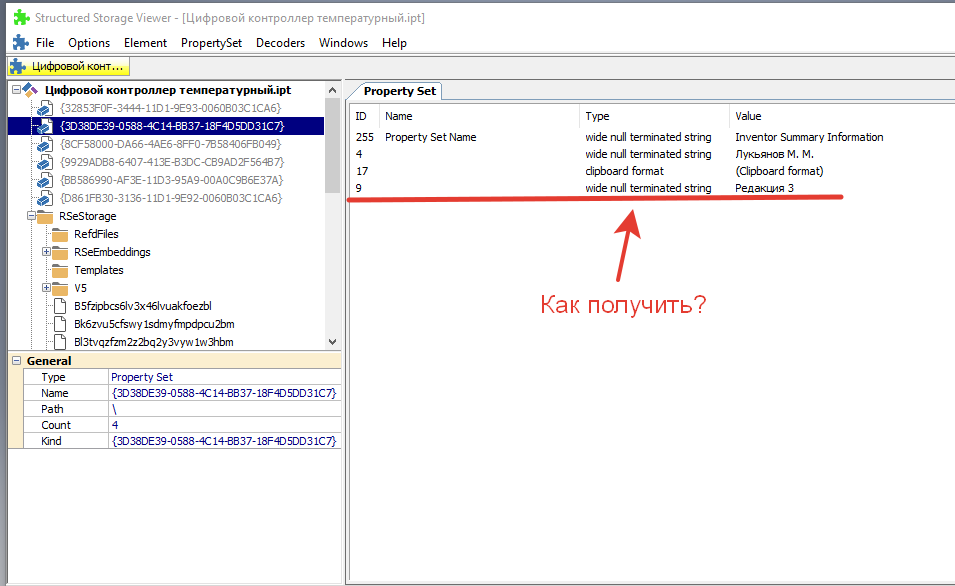Open the Help menu
Screen dimensions: 955x586
point(394,43)
